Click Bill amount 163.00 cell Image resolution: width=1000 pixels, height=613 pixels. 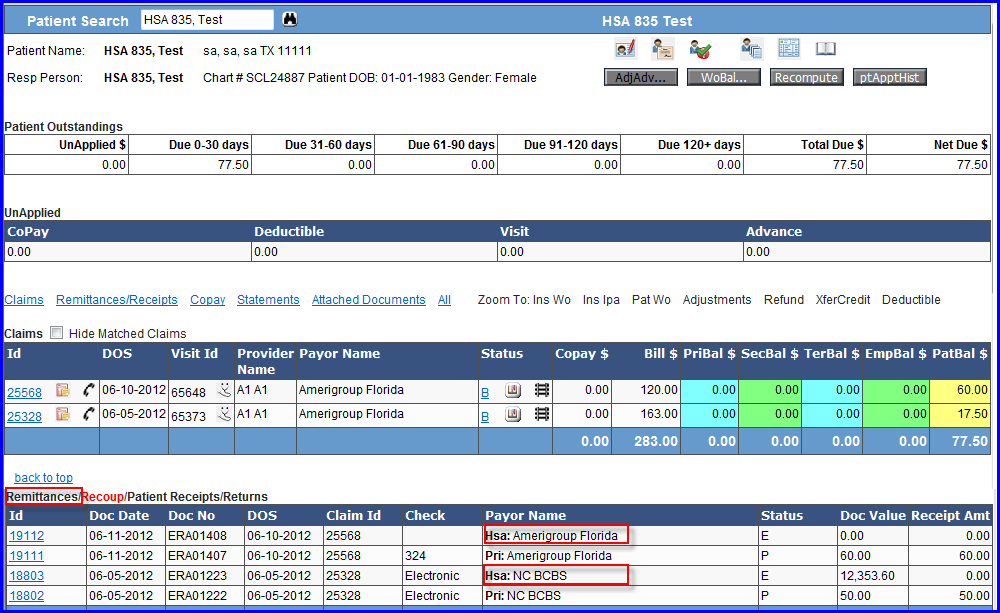coord(645,414)
